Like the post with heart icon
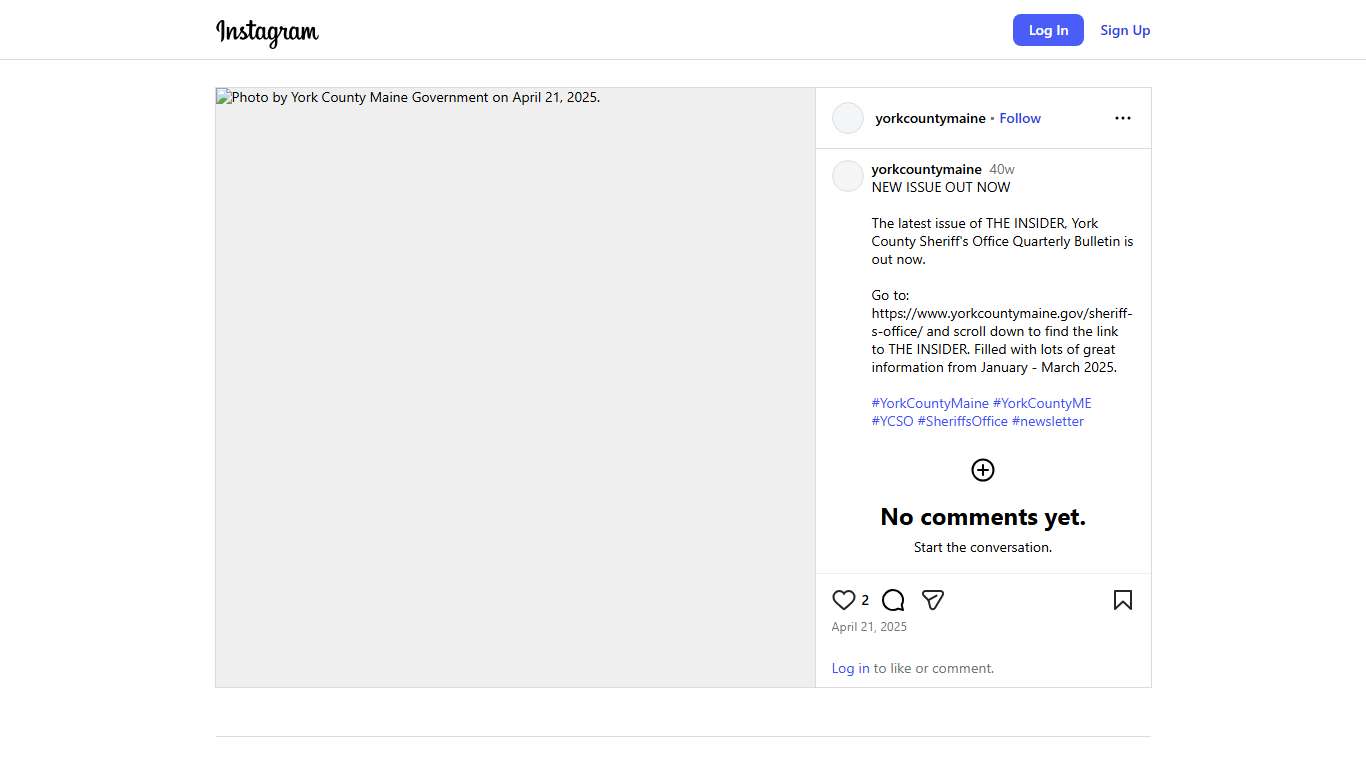The image size is (1366, 768). [844, 600]
